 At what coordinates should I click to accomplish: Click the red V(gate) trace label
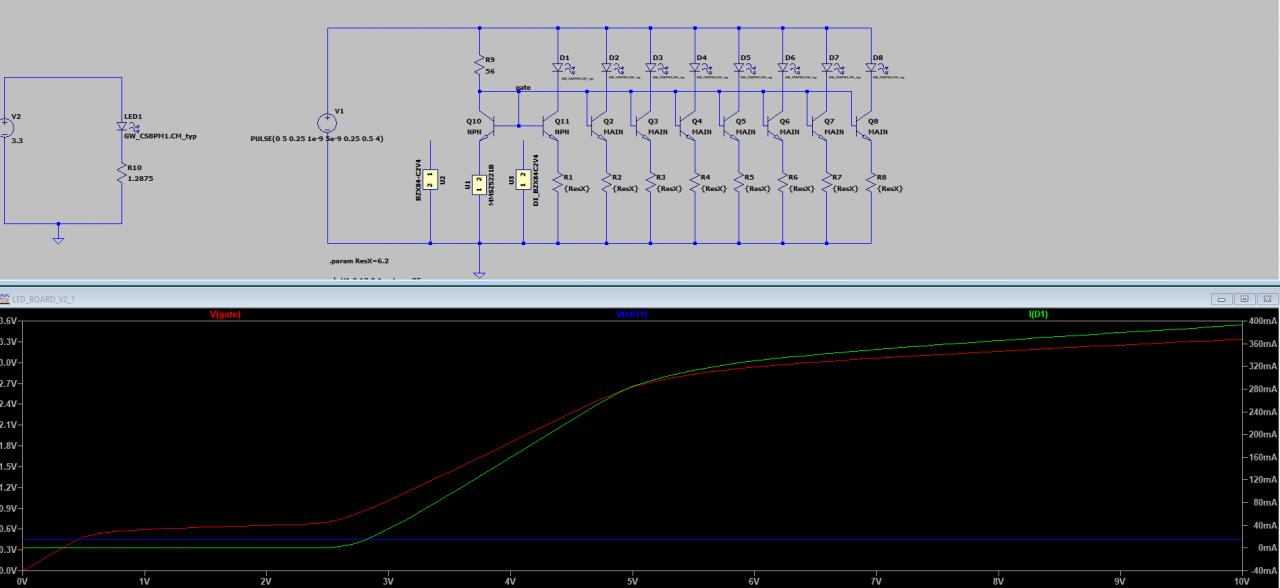(225, 315)
